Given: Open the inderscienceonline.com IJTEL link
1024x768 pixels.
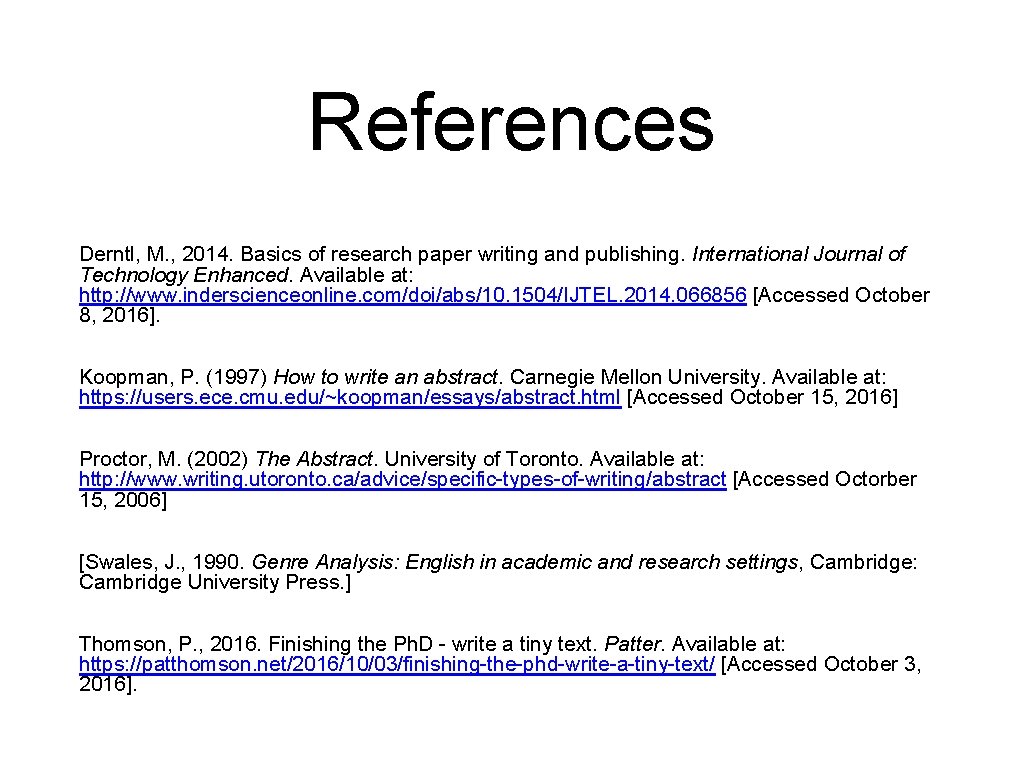Looking at the screenshot, I should click(413, 295).
